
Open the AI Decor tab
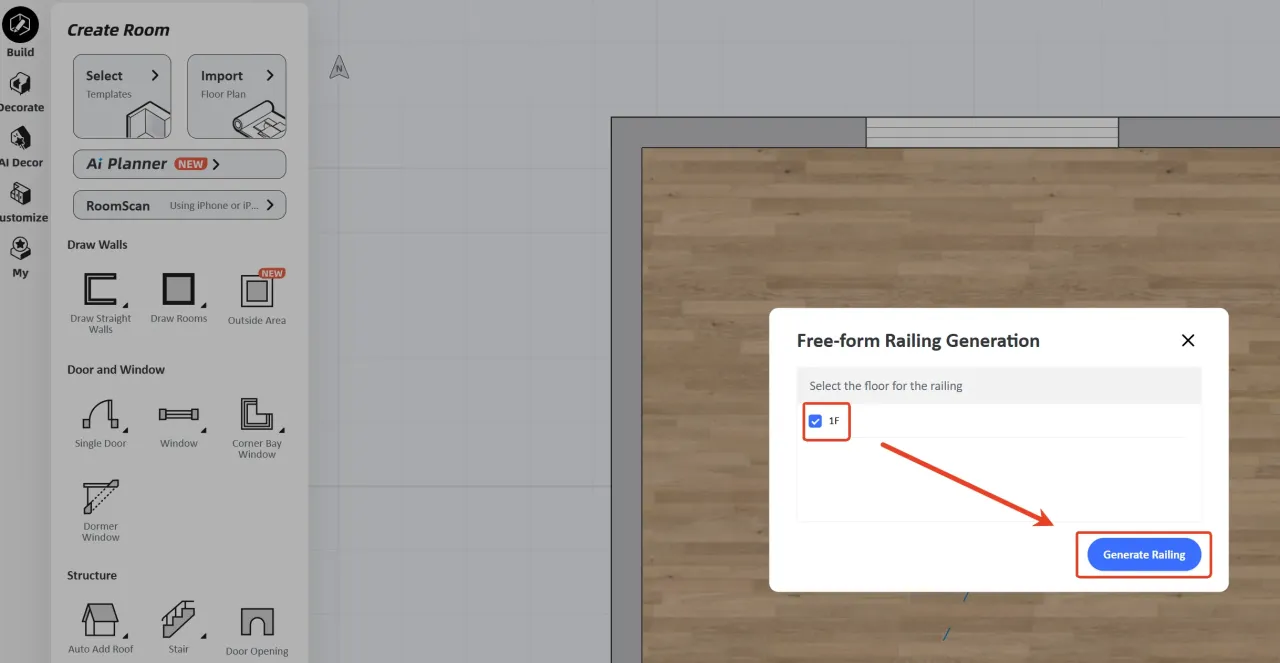click(20, 147)
